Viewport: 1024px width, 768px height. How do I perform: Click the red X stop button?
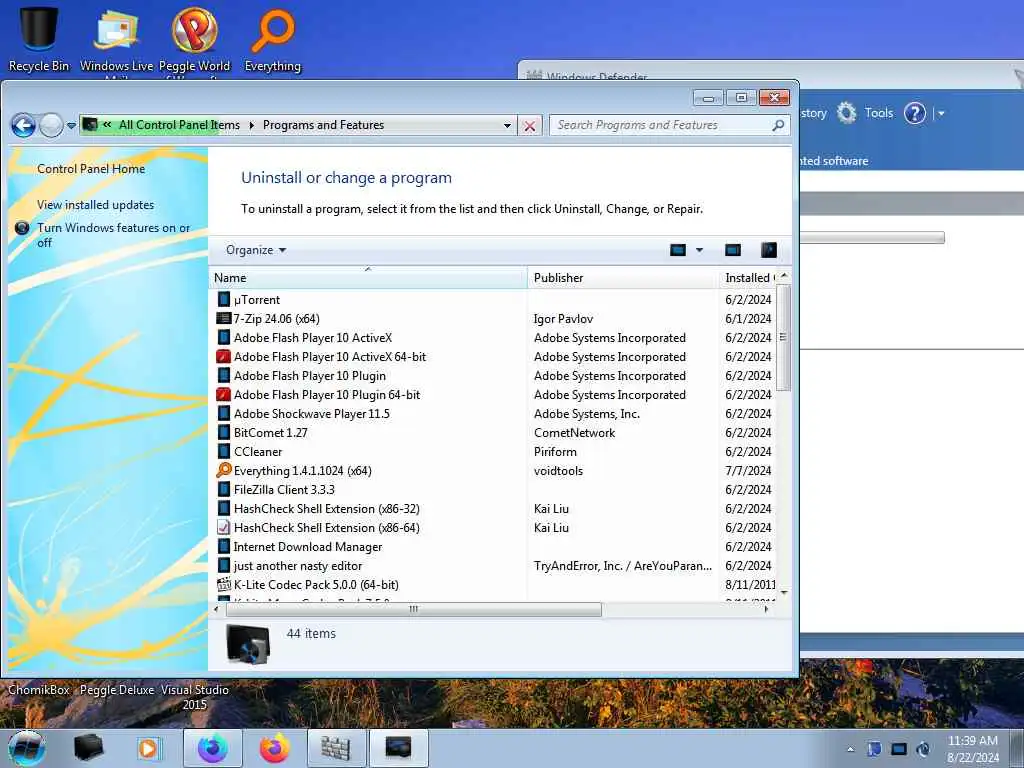pyautogui.click(x=530, y=126)
